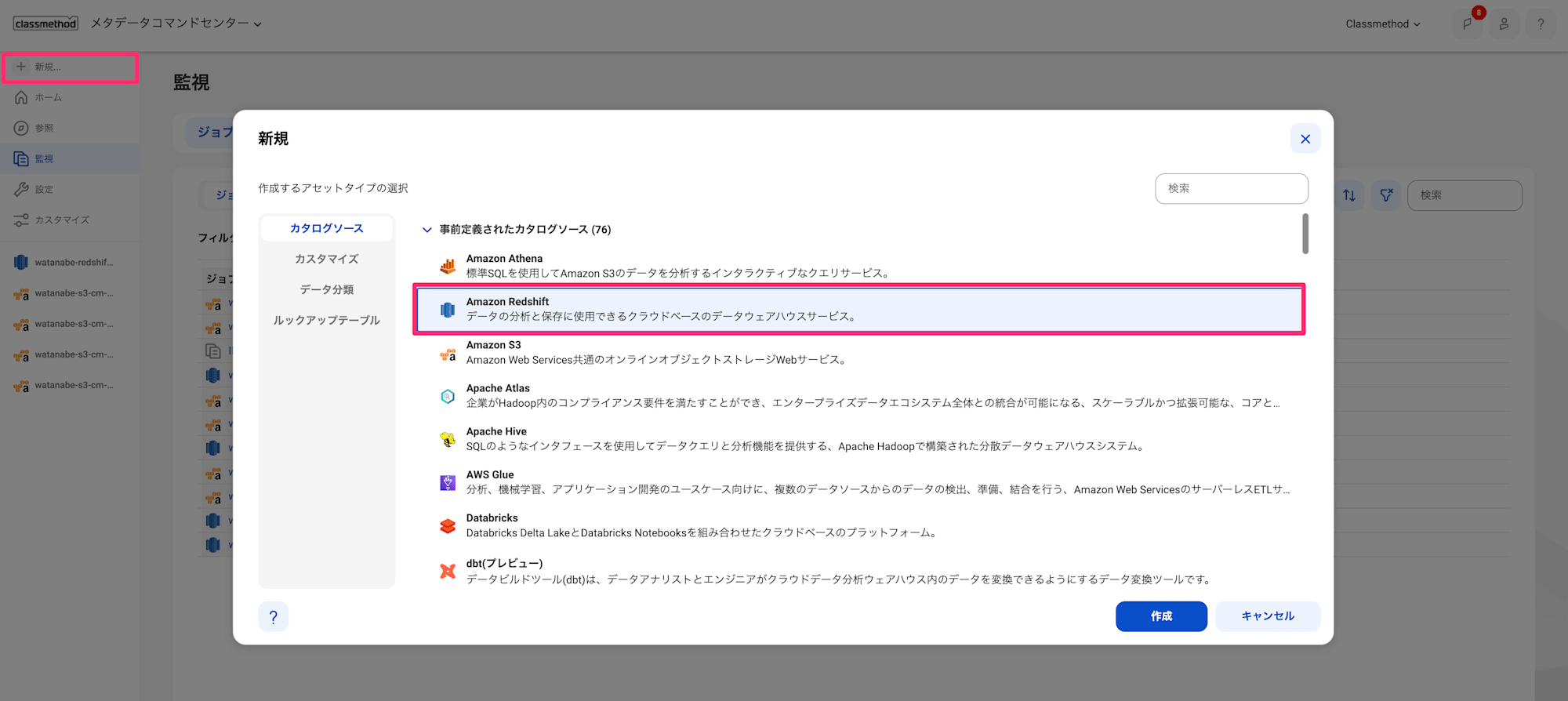
Task: Click the sort arrows icon behind dialog
Action: point(1349,195)
